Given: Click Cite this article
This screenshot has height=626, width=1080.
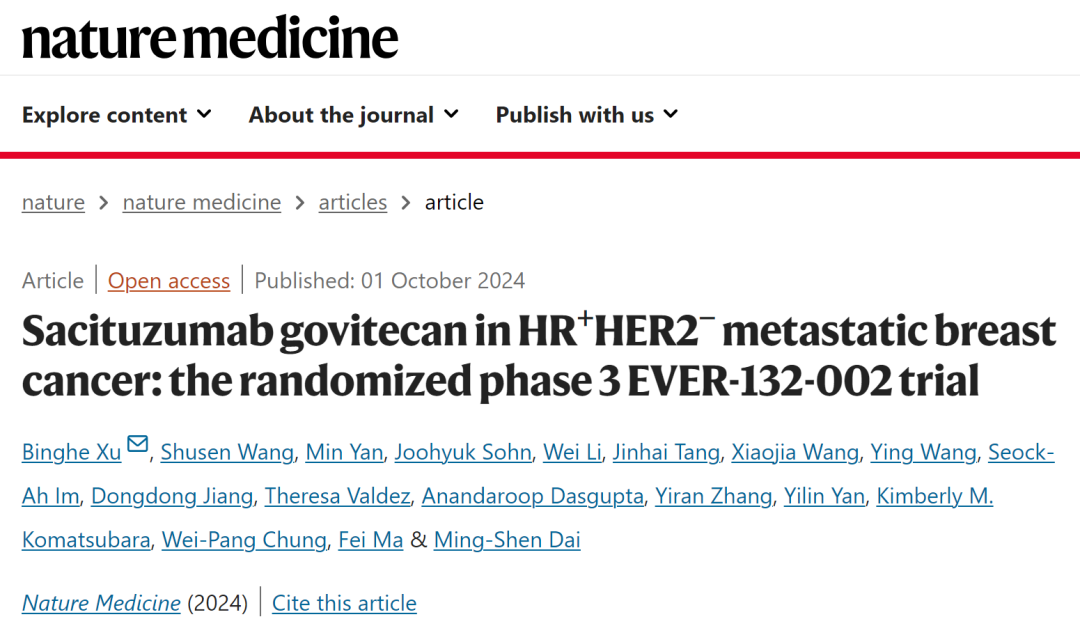Looking at the screenshot, I should (344, 603).
